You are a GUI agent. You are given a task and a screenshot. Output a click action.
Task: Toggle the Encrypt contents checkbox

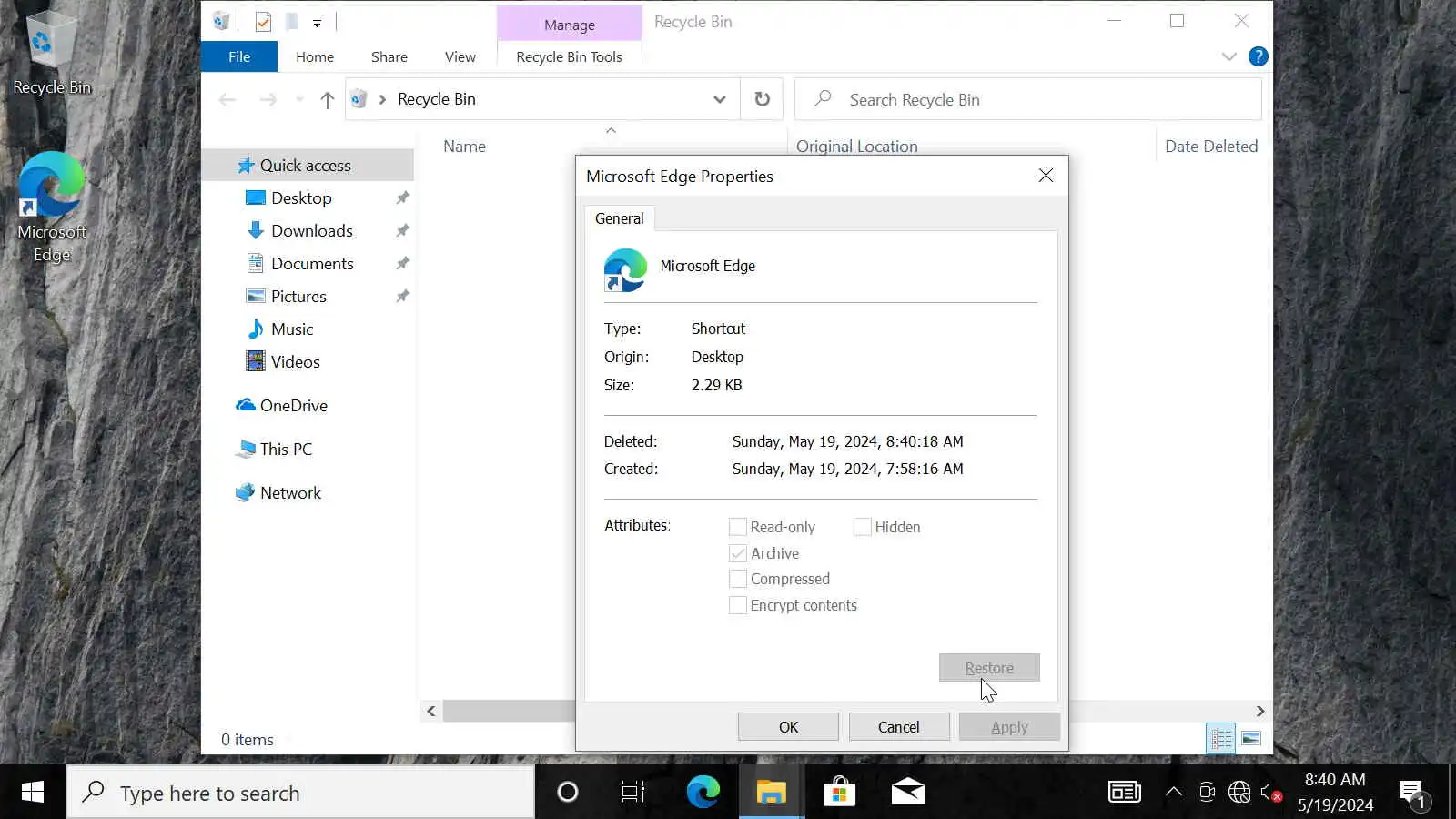pos(738,605)
